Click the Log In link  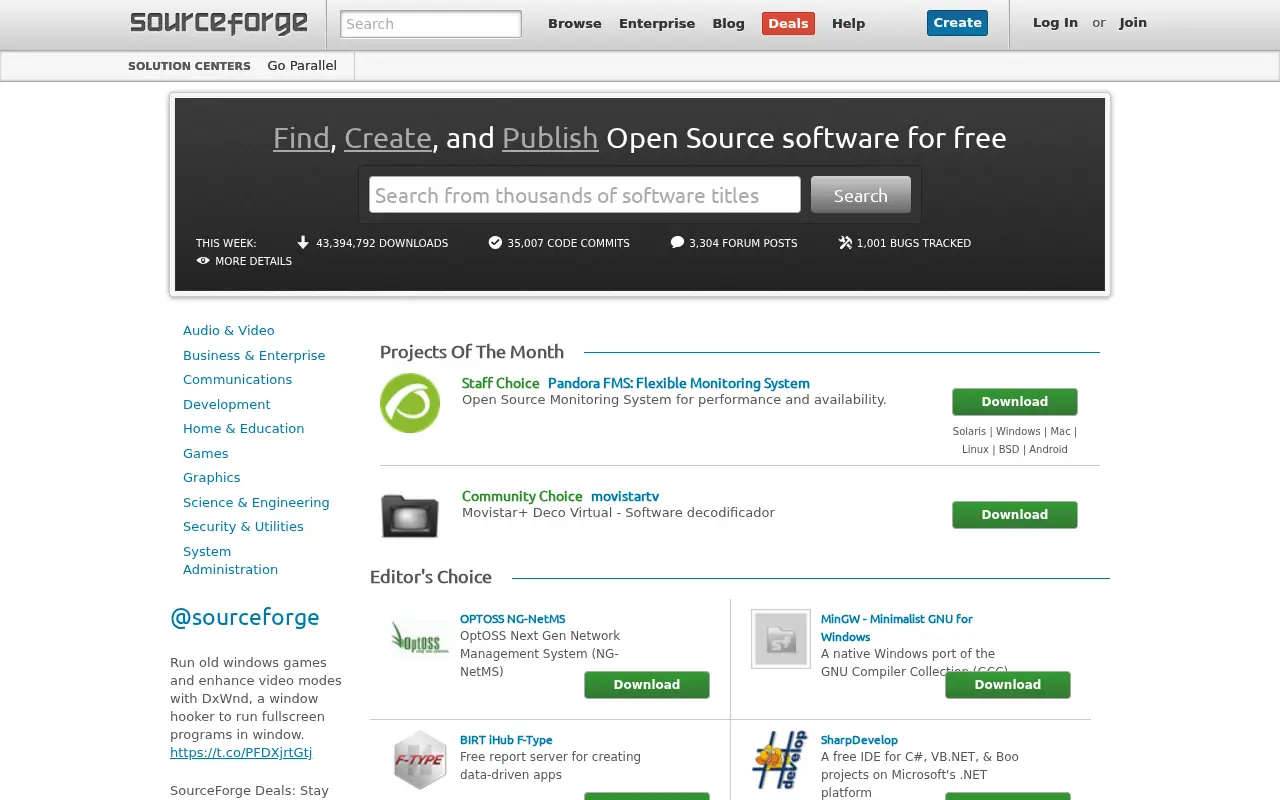pyautogui.click(x=1055, y=23)
